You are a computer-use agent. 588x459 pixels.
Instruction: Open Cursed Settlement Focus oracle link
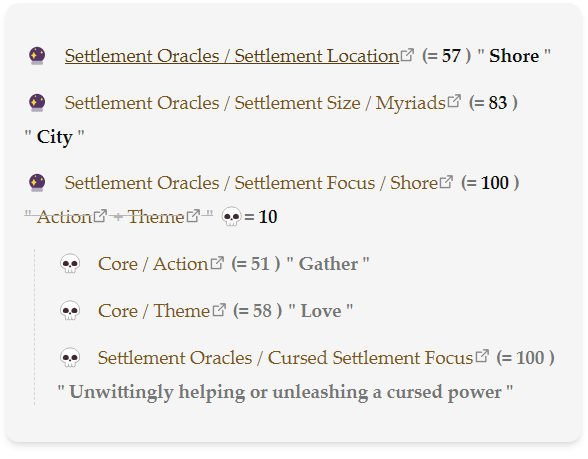[x=285, y=358]
